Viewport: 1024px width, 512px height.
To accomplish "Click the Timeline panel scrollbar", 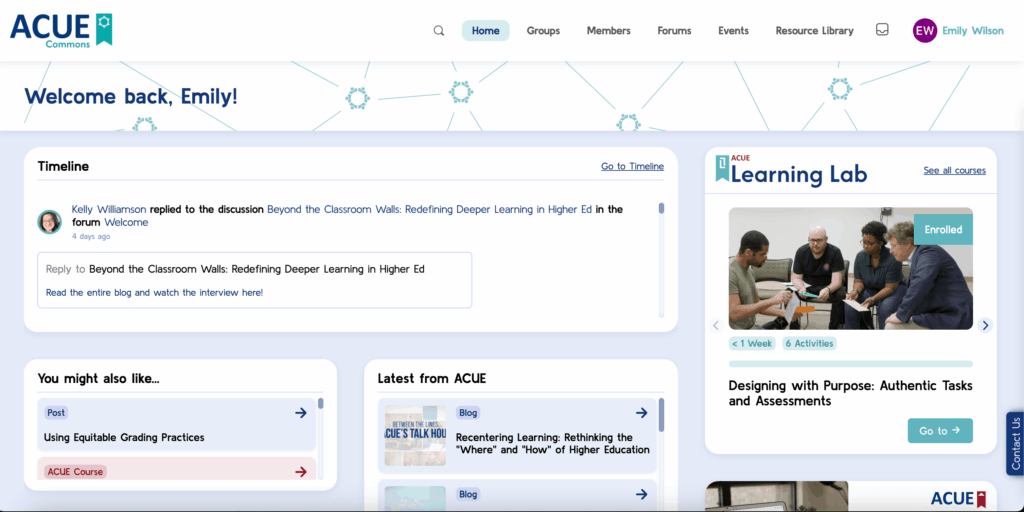I will (x=662, y=209).
